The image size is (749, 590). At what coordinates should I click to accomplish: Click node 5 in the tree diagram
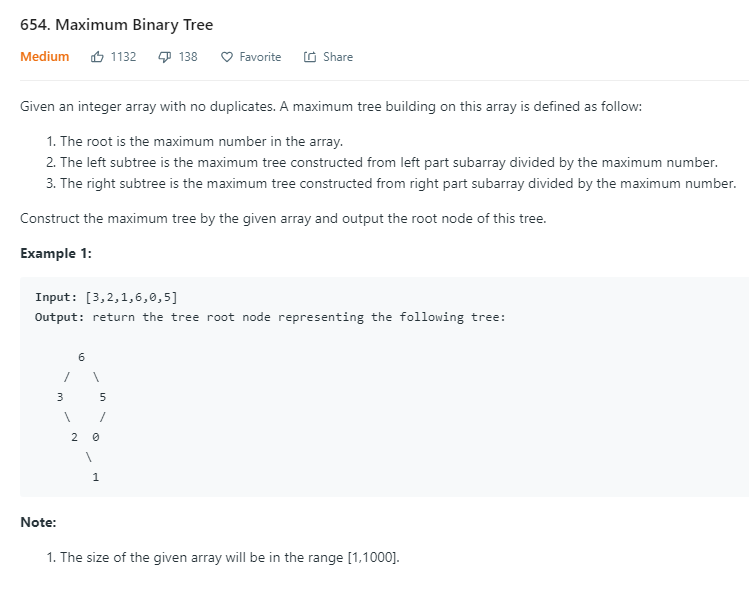pos(103,397)
